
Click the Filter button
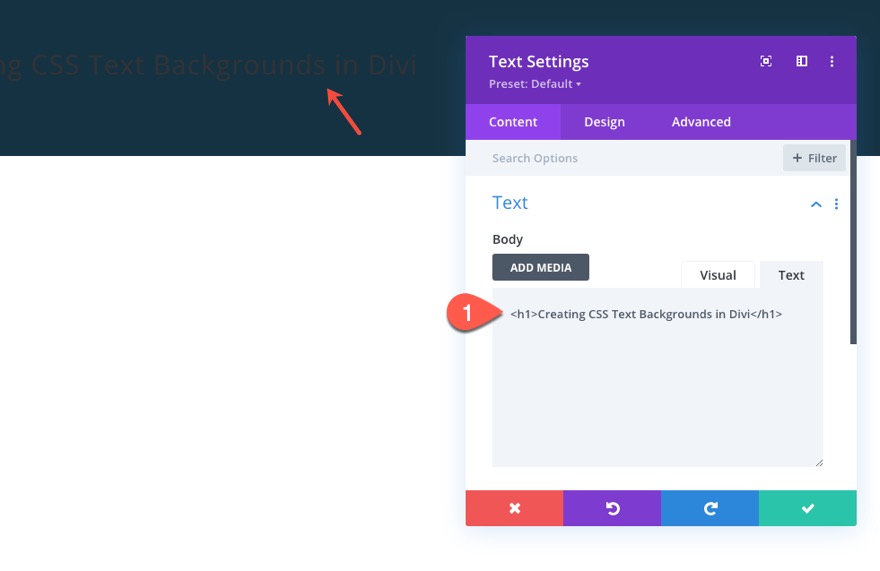coord(814,158)
